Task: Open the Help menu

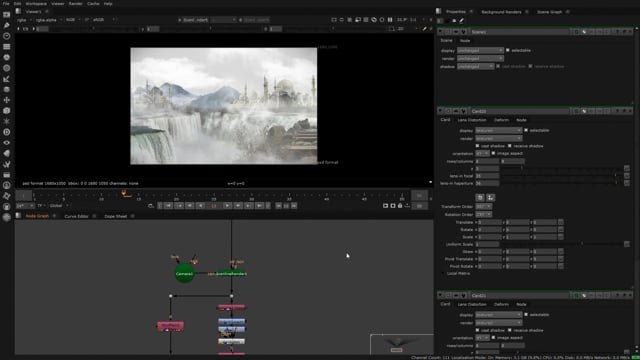Action: coord(108,3)
